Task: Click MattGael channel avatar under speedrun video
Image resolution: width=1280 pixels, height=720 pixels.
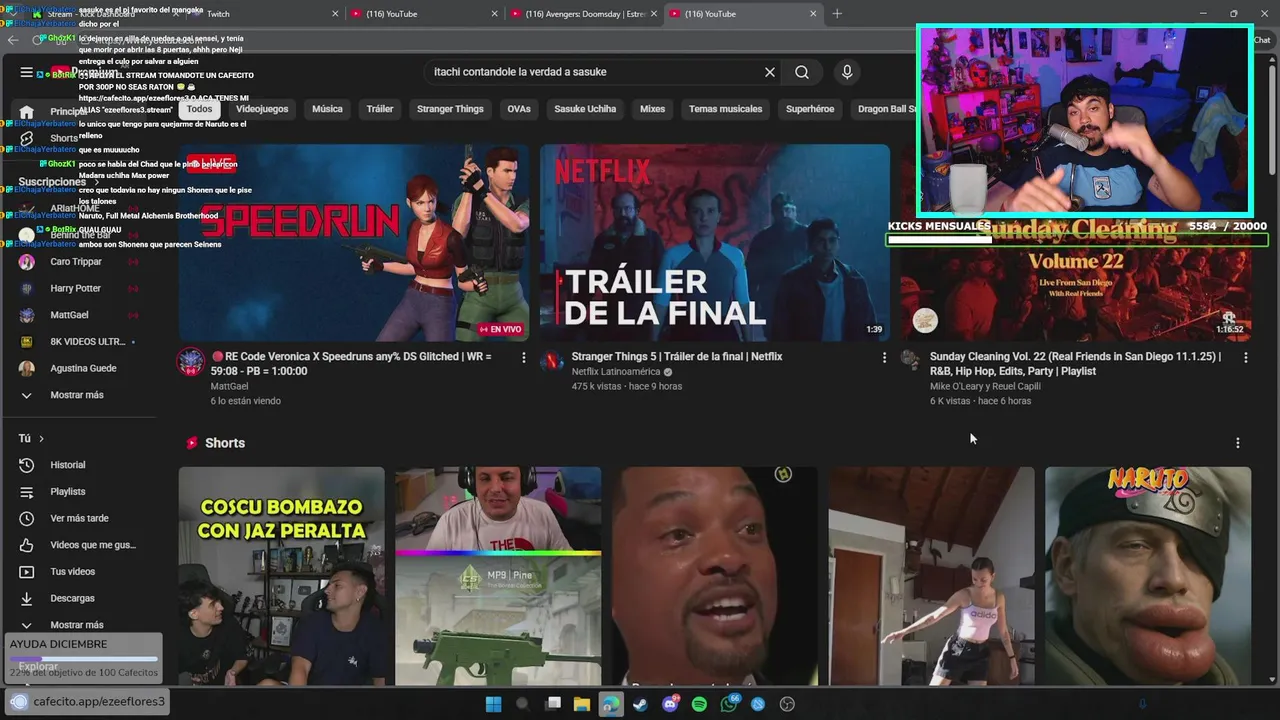Action: click(191, 361)
